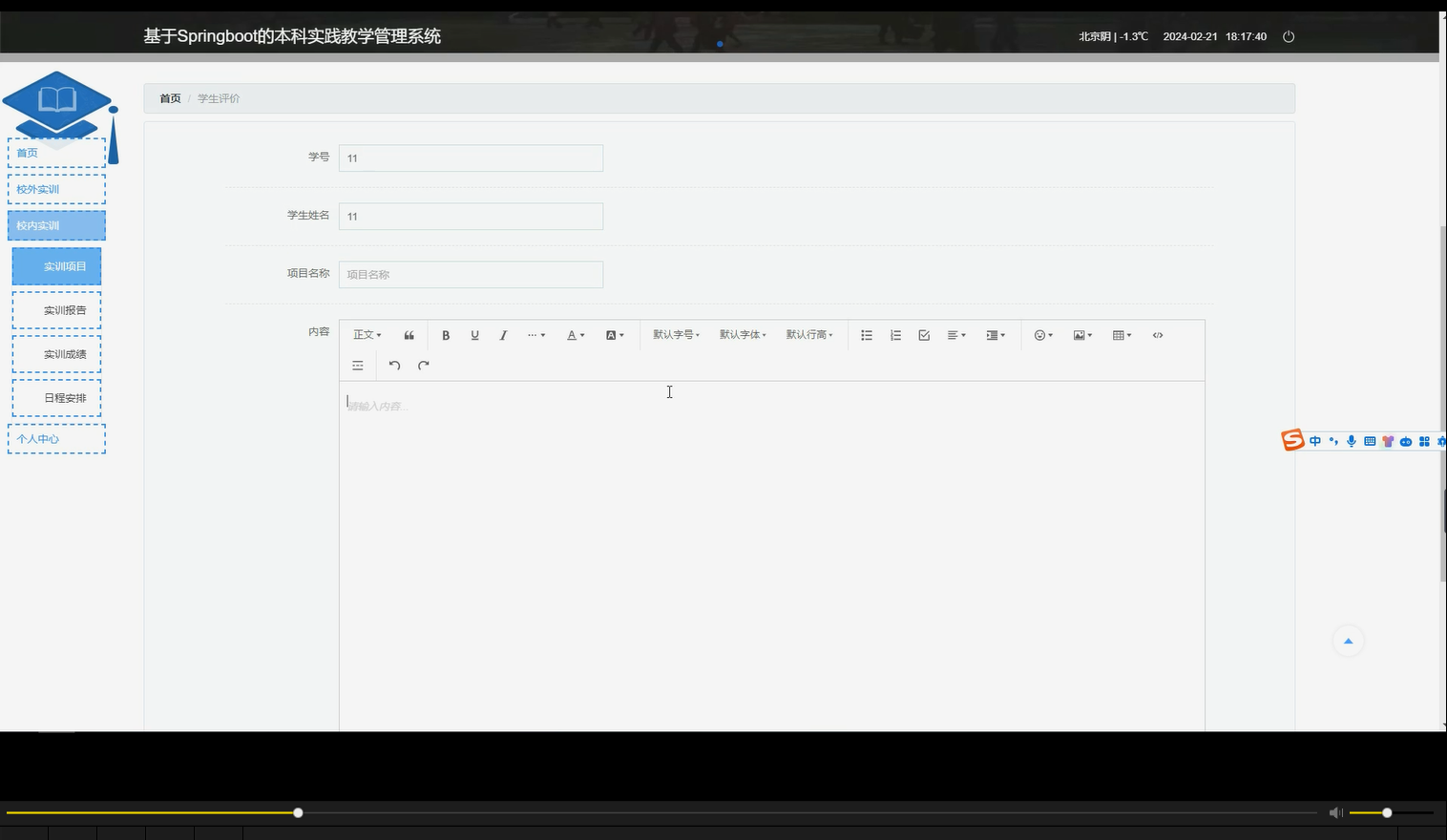Screen dimensions: 1447x840
Task: Click the back-to-top arrow button
Action: click(1348, 640)
